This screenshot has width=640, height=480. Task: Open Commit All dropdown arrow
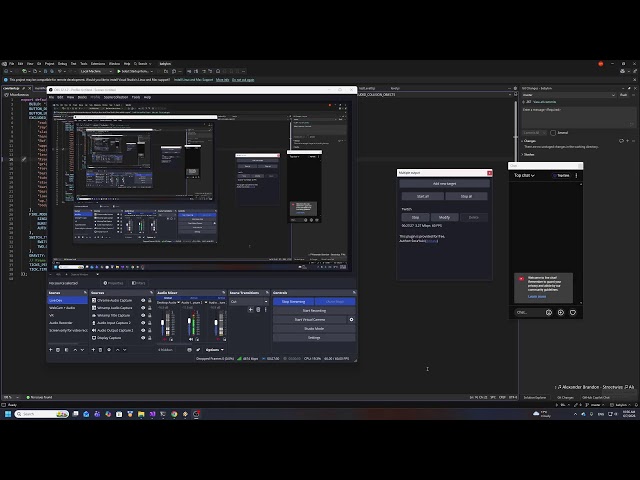544,133
